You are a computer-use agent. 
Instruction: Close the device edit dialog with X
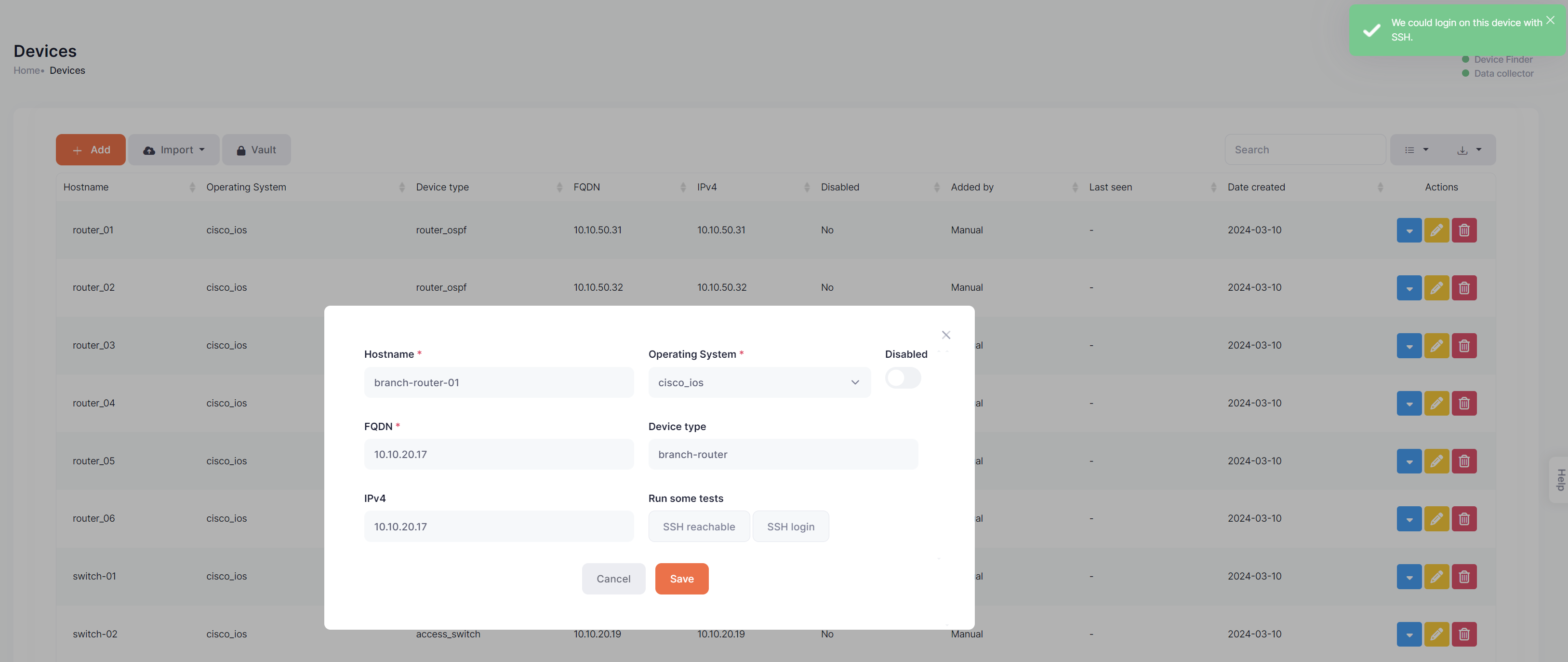946,335
